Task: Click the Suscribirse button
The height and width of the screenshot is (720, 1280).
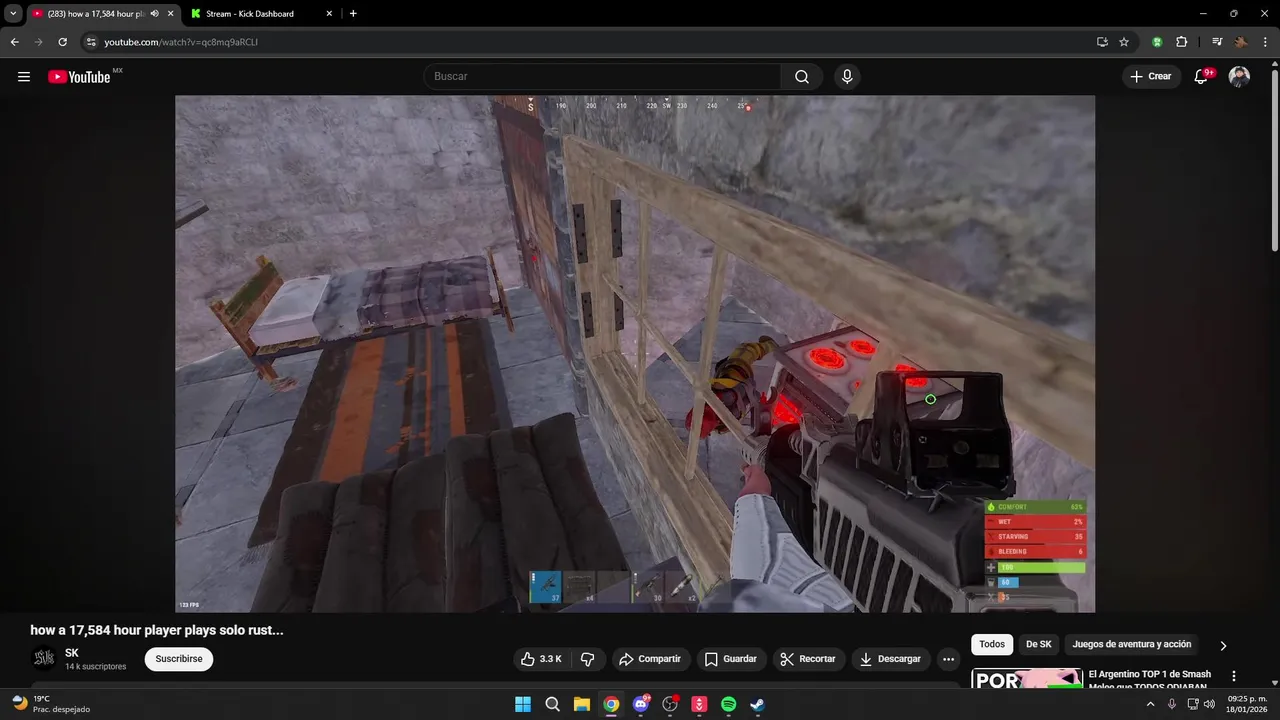Action: 179,659
